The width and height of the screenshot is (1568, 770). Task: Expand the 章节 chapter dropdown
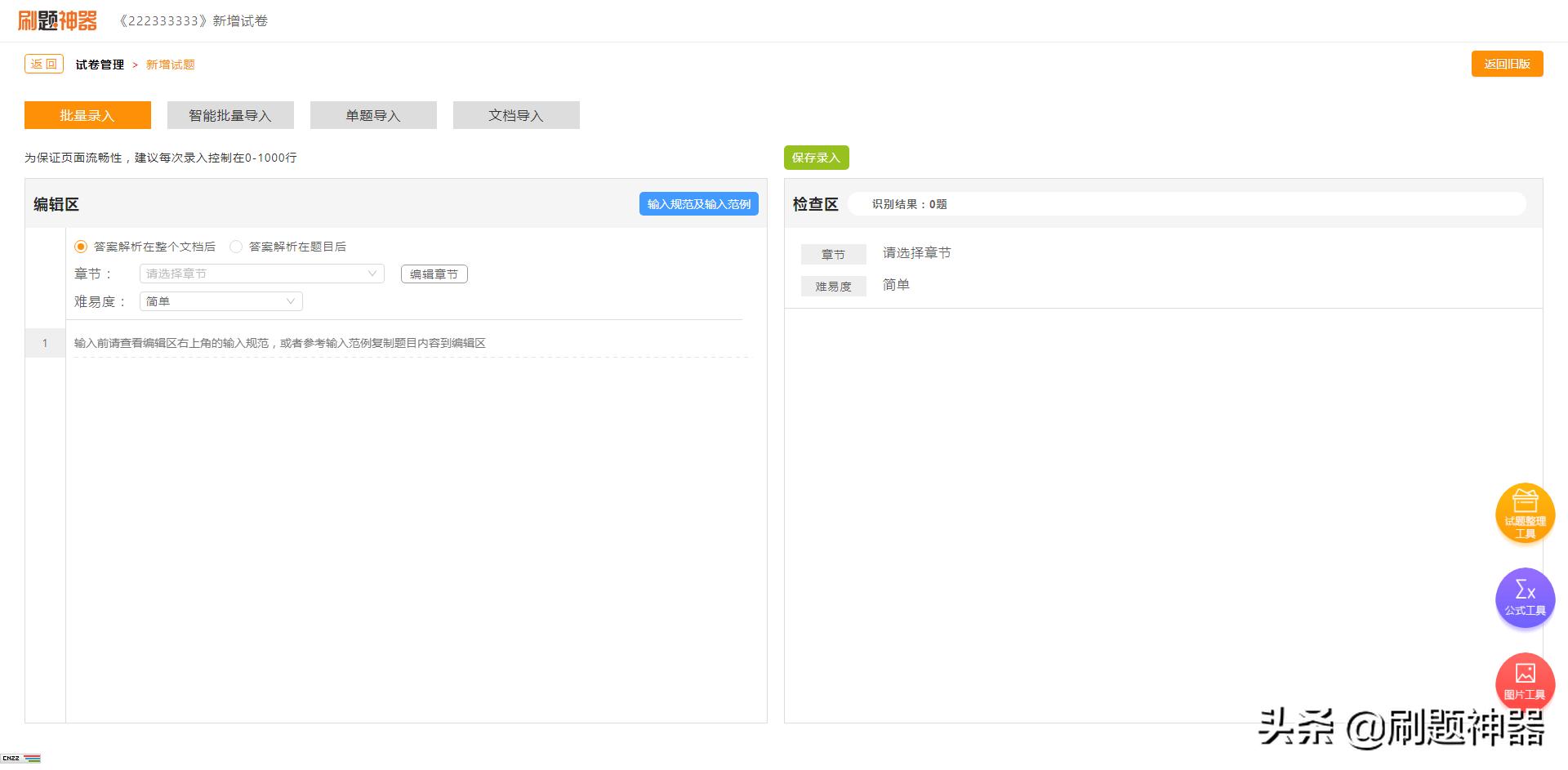pyautogui.click(x=261, y=274)
